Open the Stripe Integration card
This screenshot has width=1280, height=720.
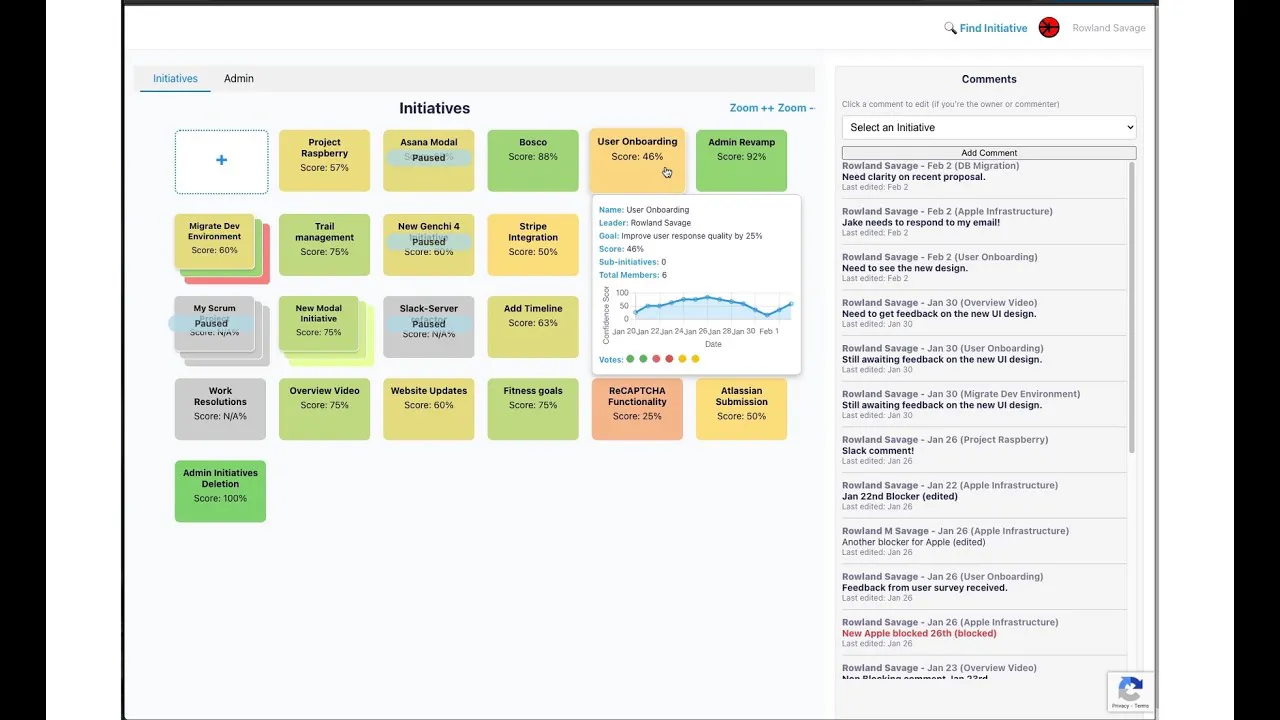(x=533, y=244)
